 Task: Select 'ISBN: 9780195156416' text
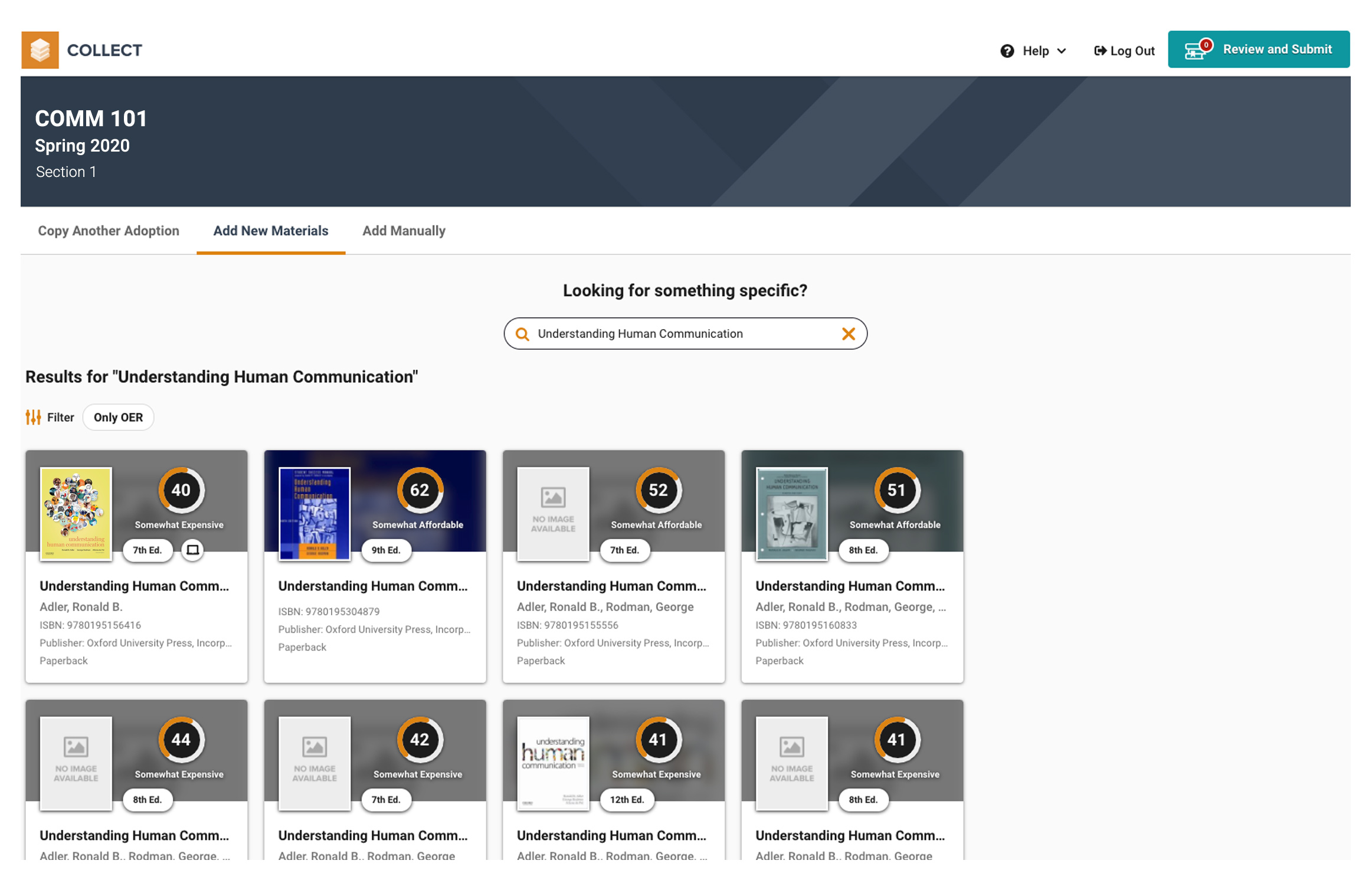point(90,625)
